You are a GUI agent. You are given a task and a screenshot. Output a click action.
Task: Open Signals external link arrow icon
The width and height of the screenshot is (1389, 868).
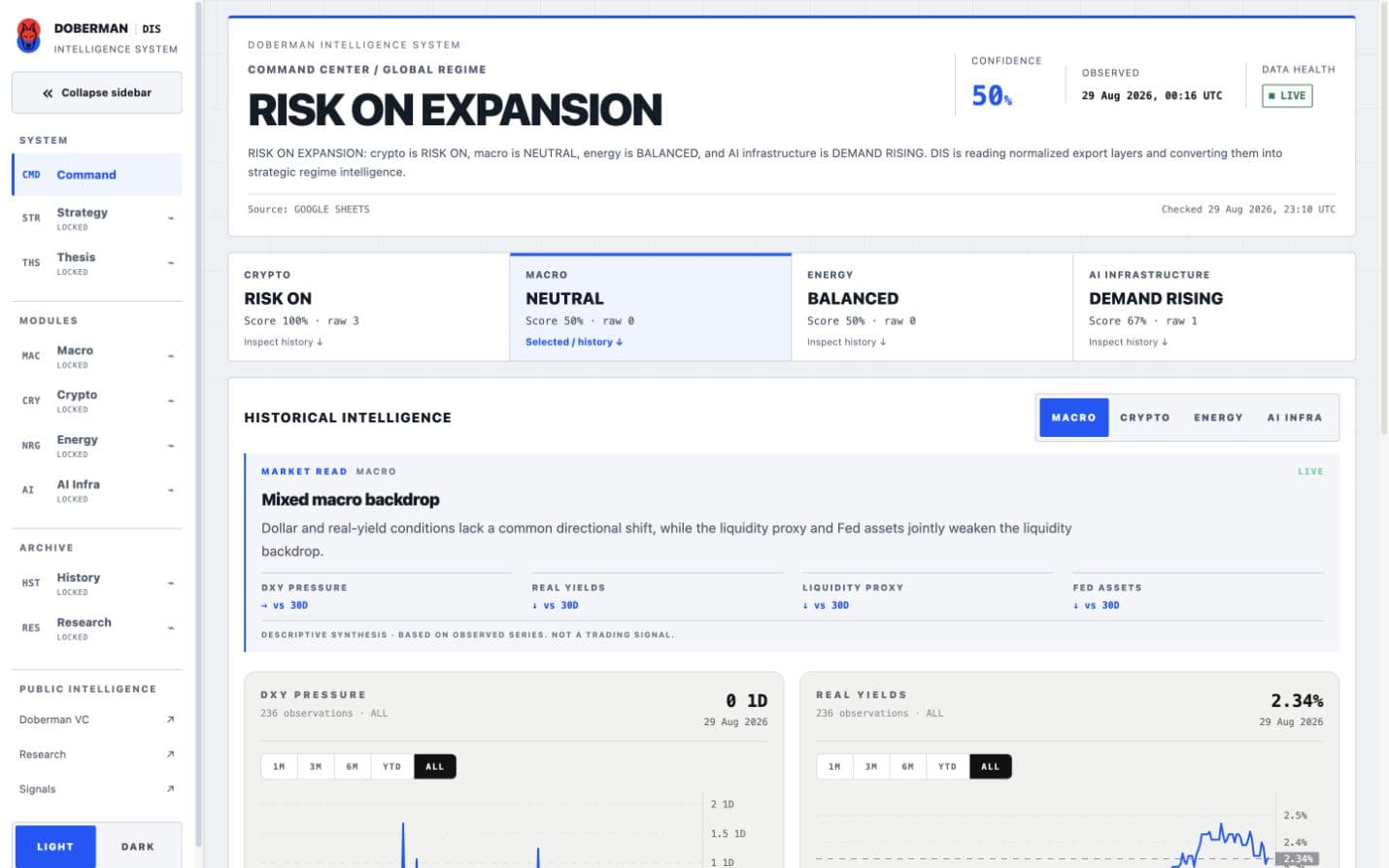tap(170, 789)
